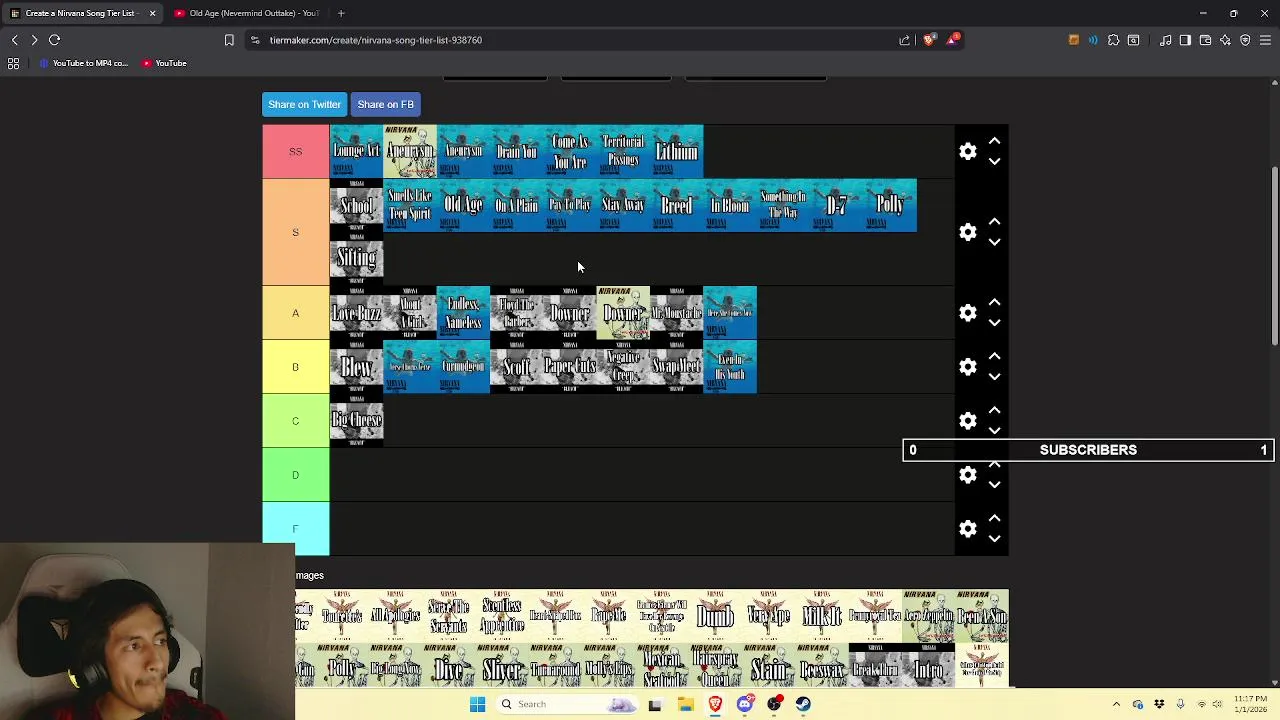The height and width of the screenshot is (720, 1280).
Task: Toggle the browser sidebar panel
Action: point(1185,40)
